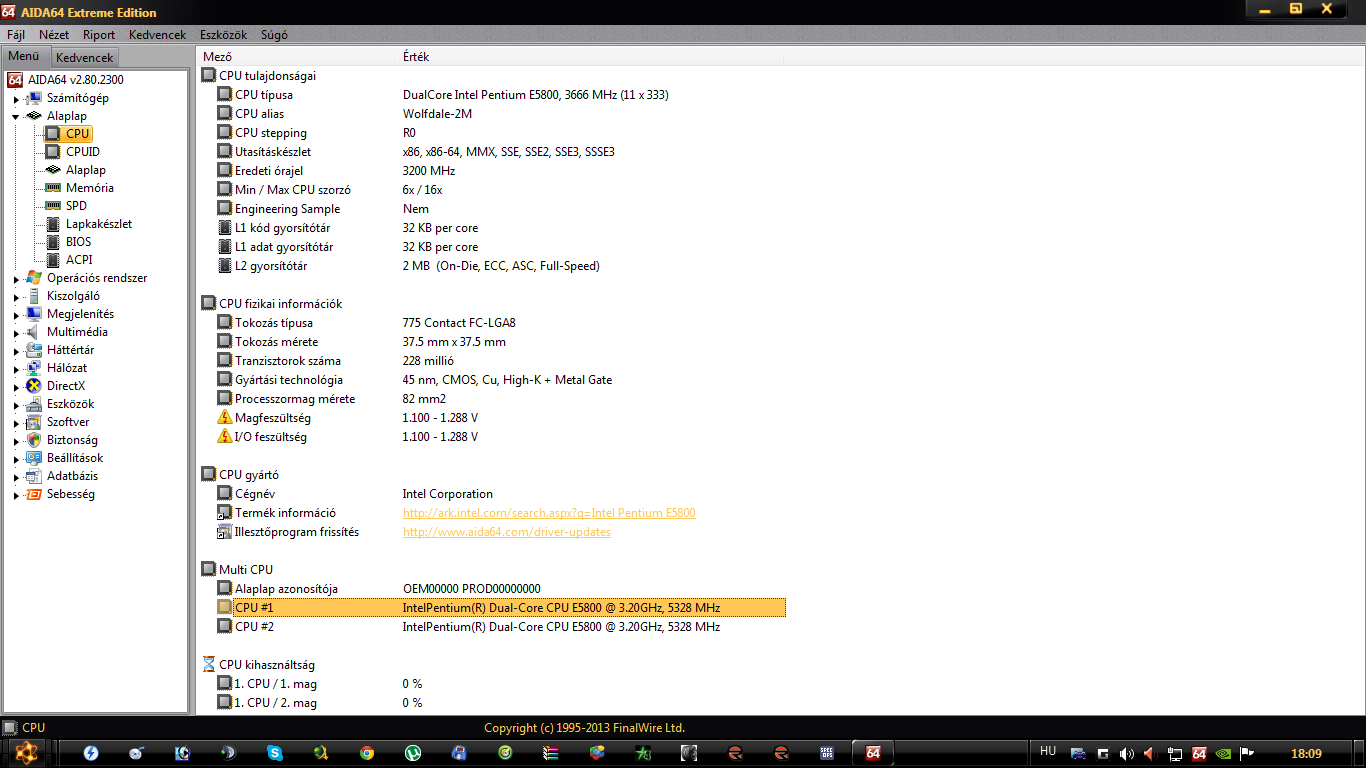The height and width of the screenshot is (768, 1366).
Task: Click the Hálózat network icon
Action: tap(34, 368)
